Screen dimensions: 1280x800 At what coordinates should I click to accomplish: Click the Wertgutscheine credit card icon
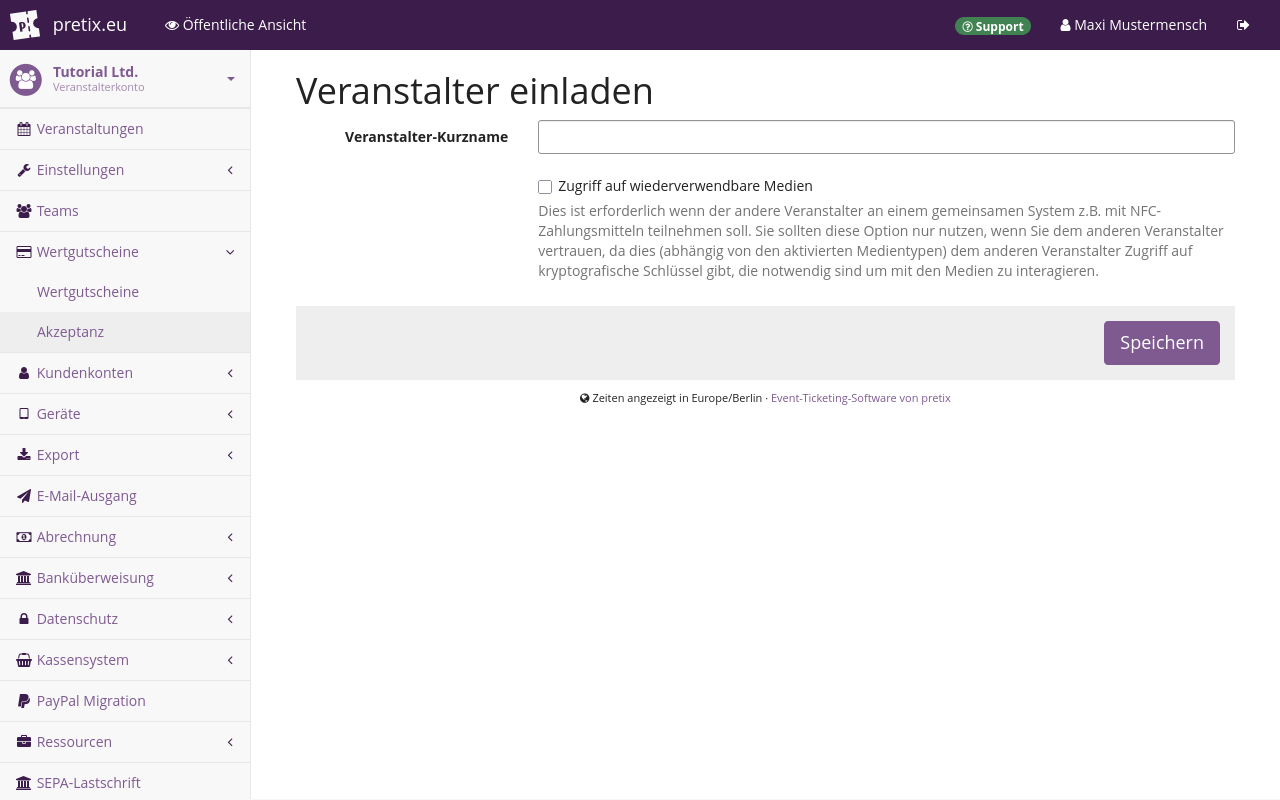pyautogui.click(x=24, y=252)
